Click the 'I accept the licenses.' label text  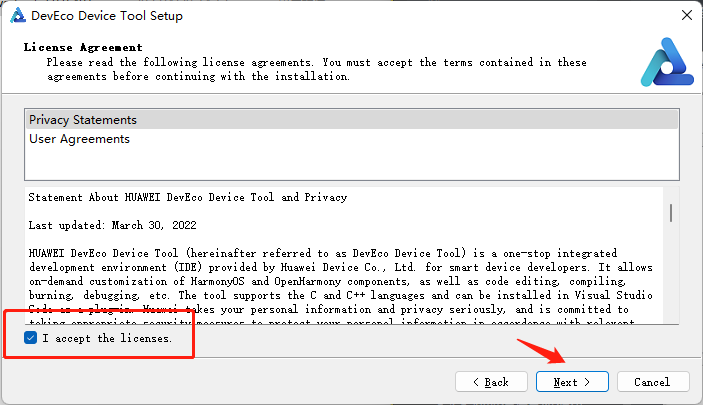pyautogui.click(x=107, y=339)
